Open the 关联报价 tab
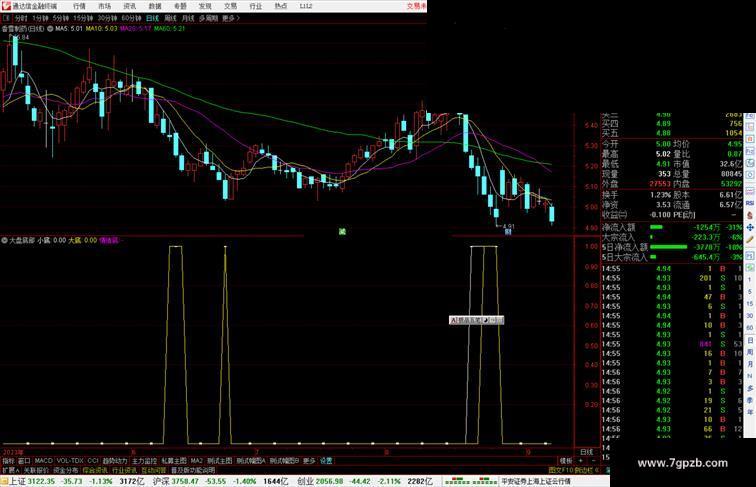The width and height of the screenshot is (756, 487). click(x=36, y=470)
